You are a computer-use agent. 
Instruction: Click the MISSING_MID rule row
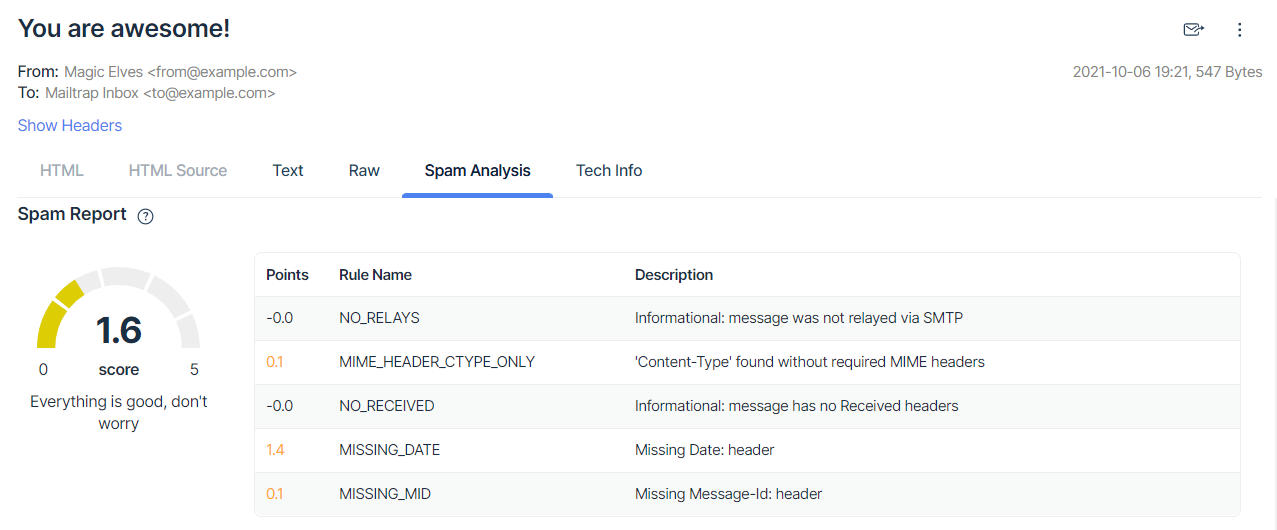385,494
